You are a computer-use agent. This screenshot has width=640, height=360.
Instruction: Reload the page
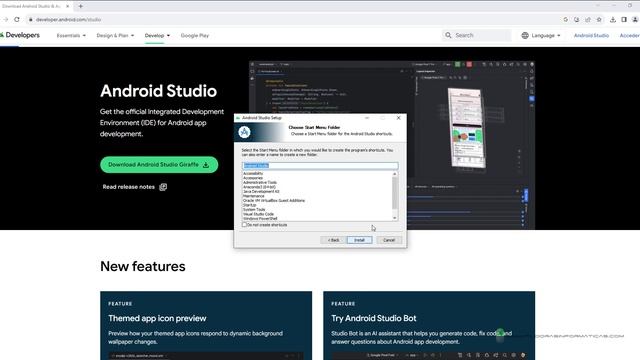tap(17, 20)
